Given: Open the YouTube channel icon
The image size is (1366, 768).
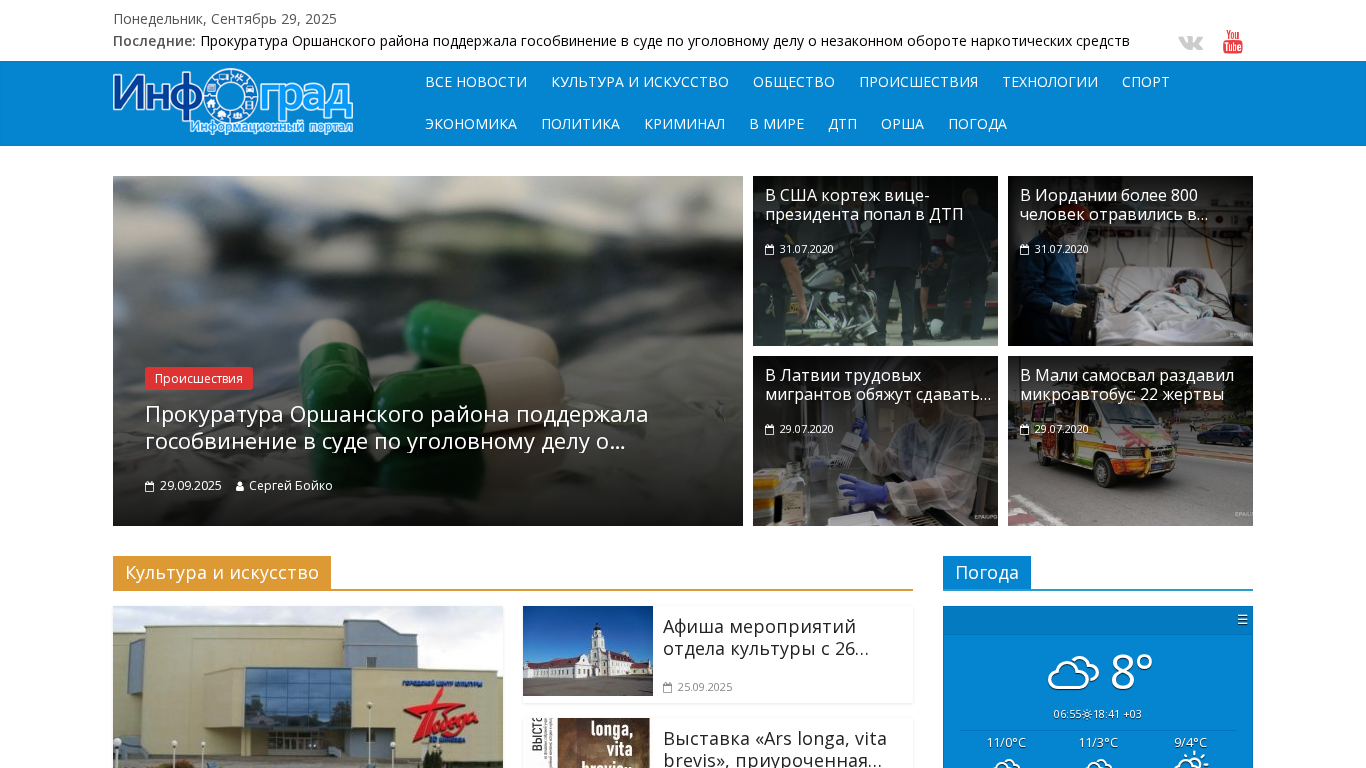Looking at the screenshot, I should coord(1233,42).
